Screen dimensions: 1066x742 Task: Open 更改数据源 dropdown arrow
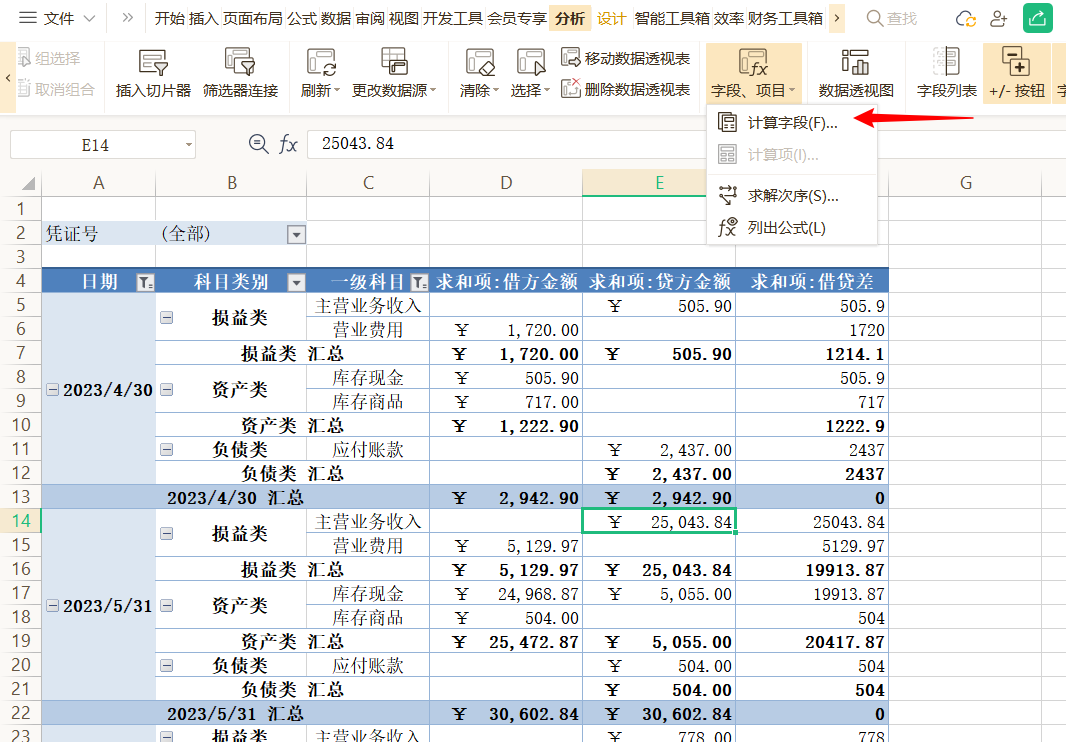click(x=433, y=90)
